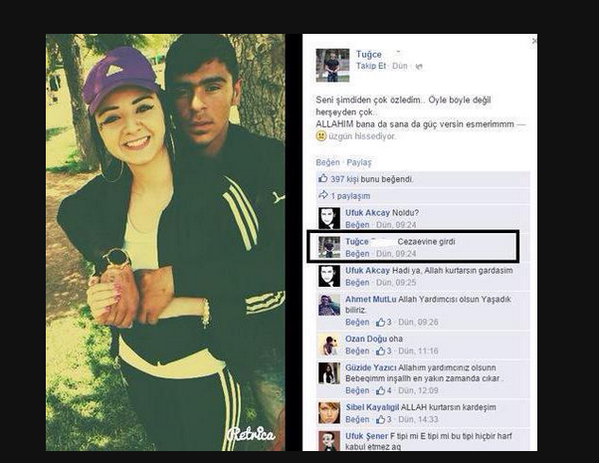599x463 pixels.
Task: Open the post author's profile picture
Action: pos(332,65)
